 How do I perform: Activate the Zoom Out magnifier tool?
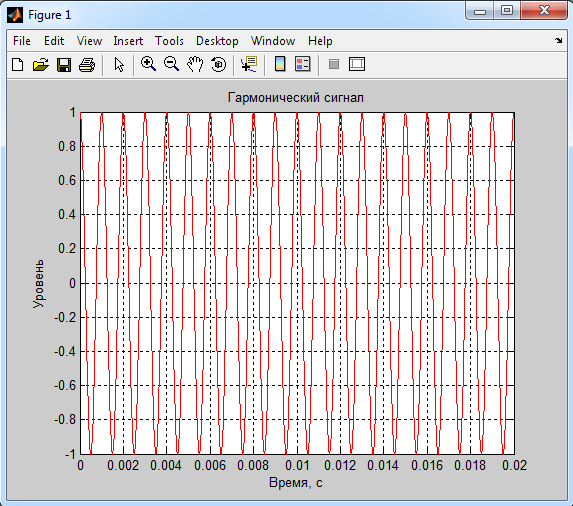click(171, 64)
